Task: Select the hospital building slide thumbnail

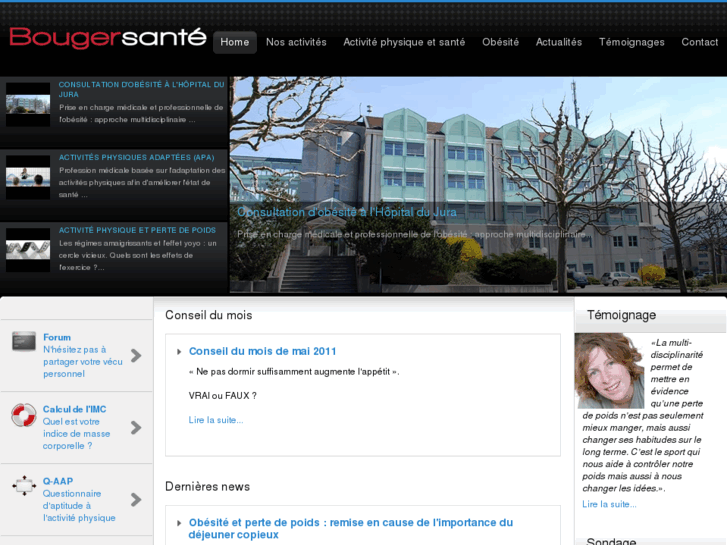Action: tap(28, 104)
